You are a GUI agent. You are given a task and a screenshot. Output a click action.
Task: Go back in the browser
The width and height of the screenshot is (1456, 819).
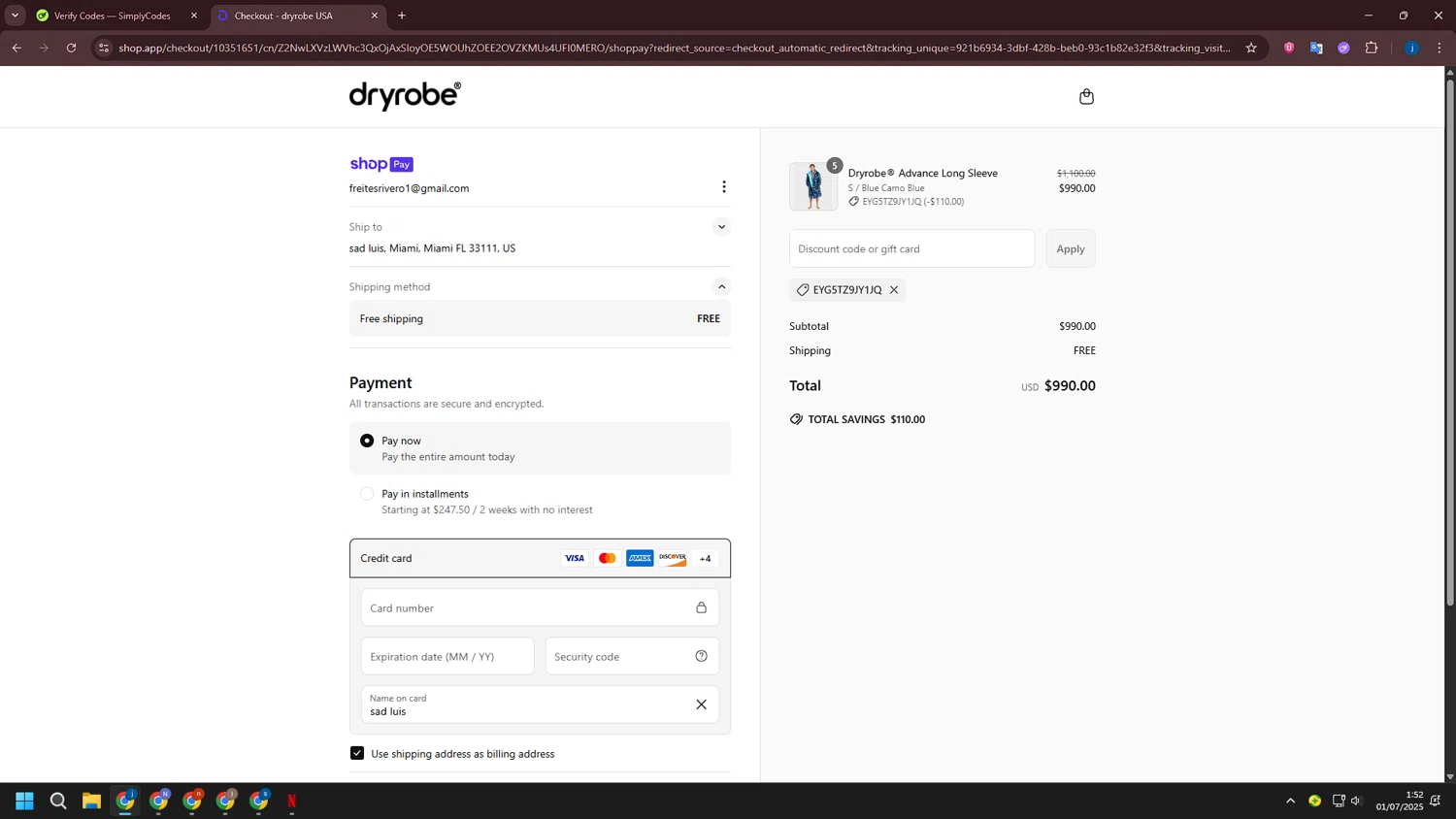coord(17,48)
